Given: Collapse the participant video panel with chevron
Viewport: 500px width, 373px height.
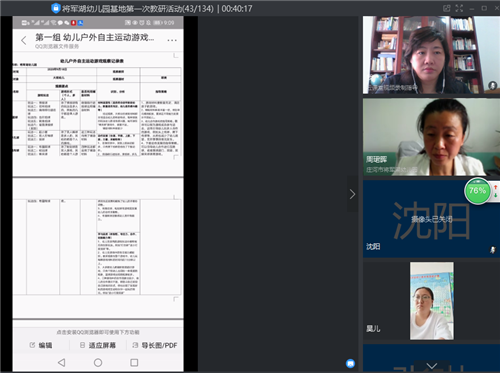Looking at the screenshot, I should (x=352, y=194).
